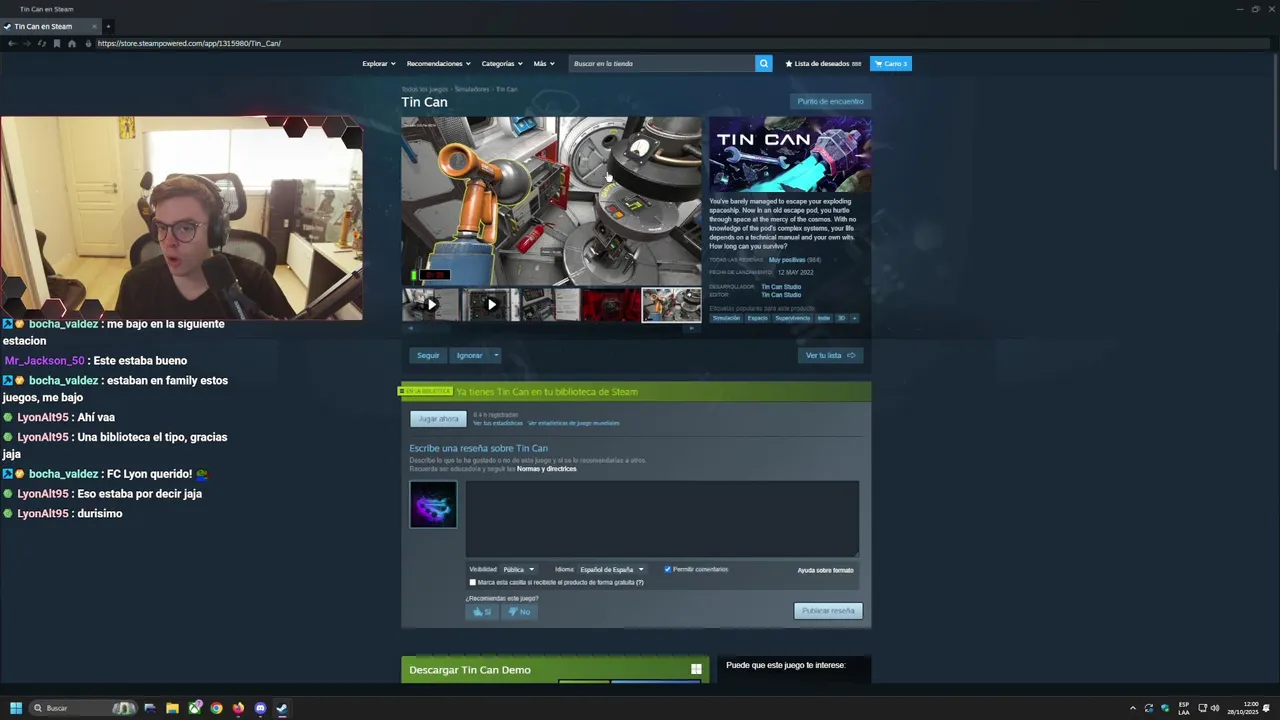Click the Sí thumbs-up recommend button
1280x720 pixels.
pyautogui.click(x=482, y=612)
